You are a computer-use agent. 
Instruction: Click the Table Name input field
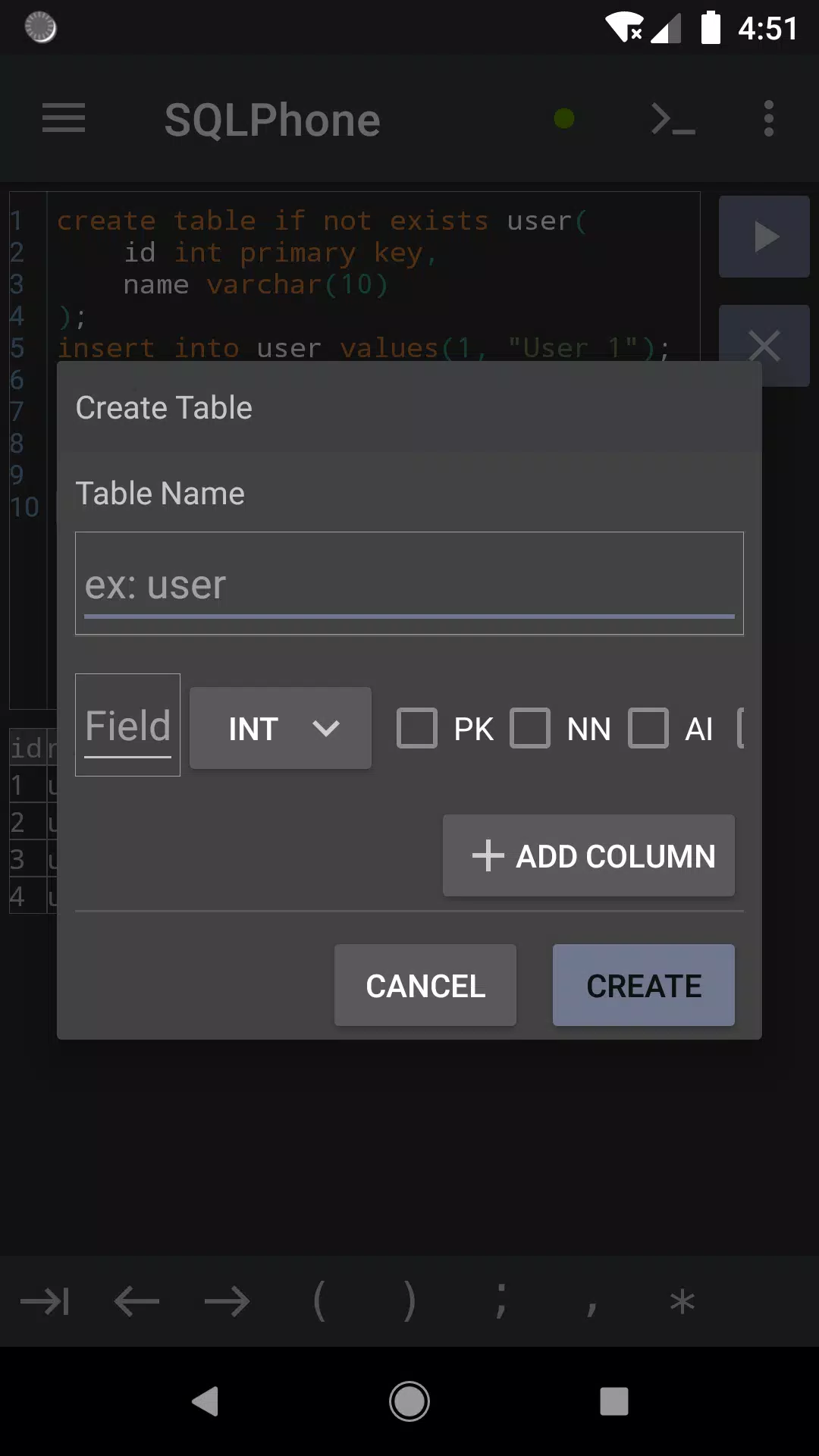click(409, 583)
